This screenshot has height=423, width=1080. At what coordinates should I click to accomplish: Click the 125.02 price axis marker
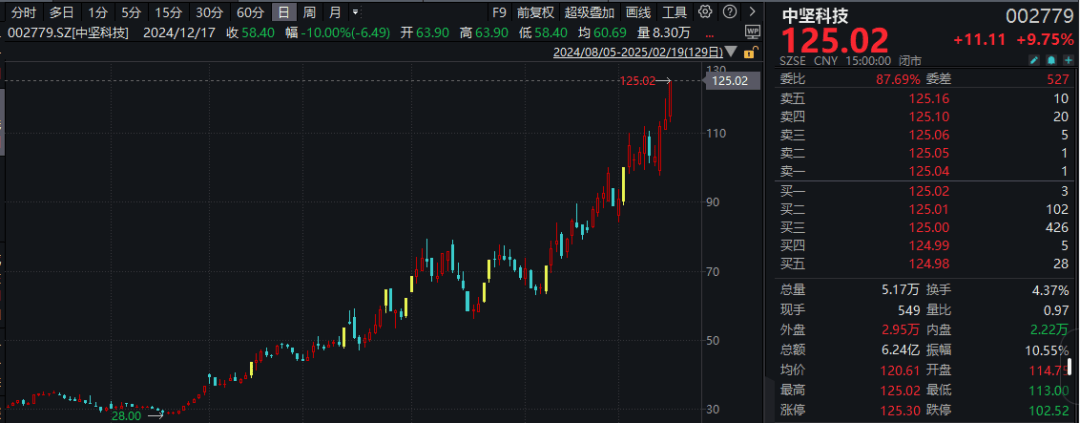(x=732, y=81)
